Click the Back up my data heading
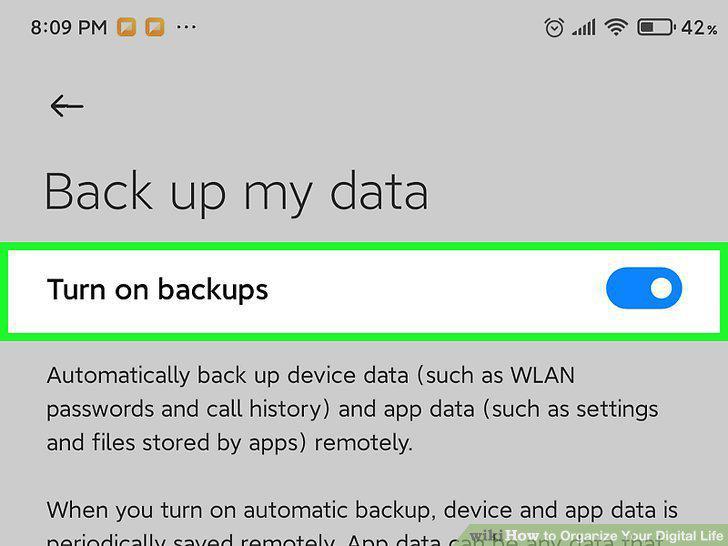This screenshot has width=728, height=546. [236, 192]
